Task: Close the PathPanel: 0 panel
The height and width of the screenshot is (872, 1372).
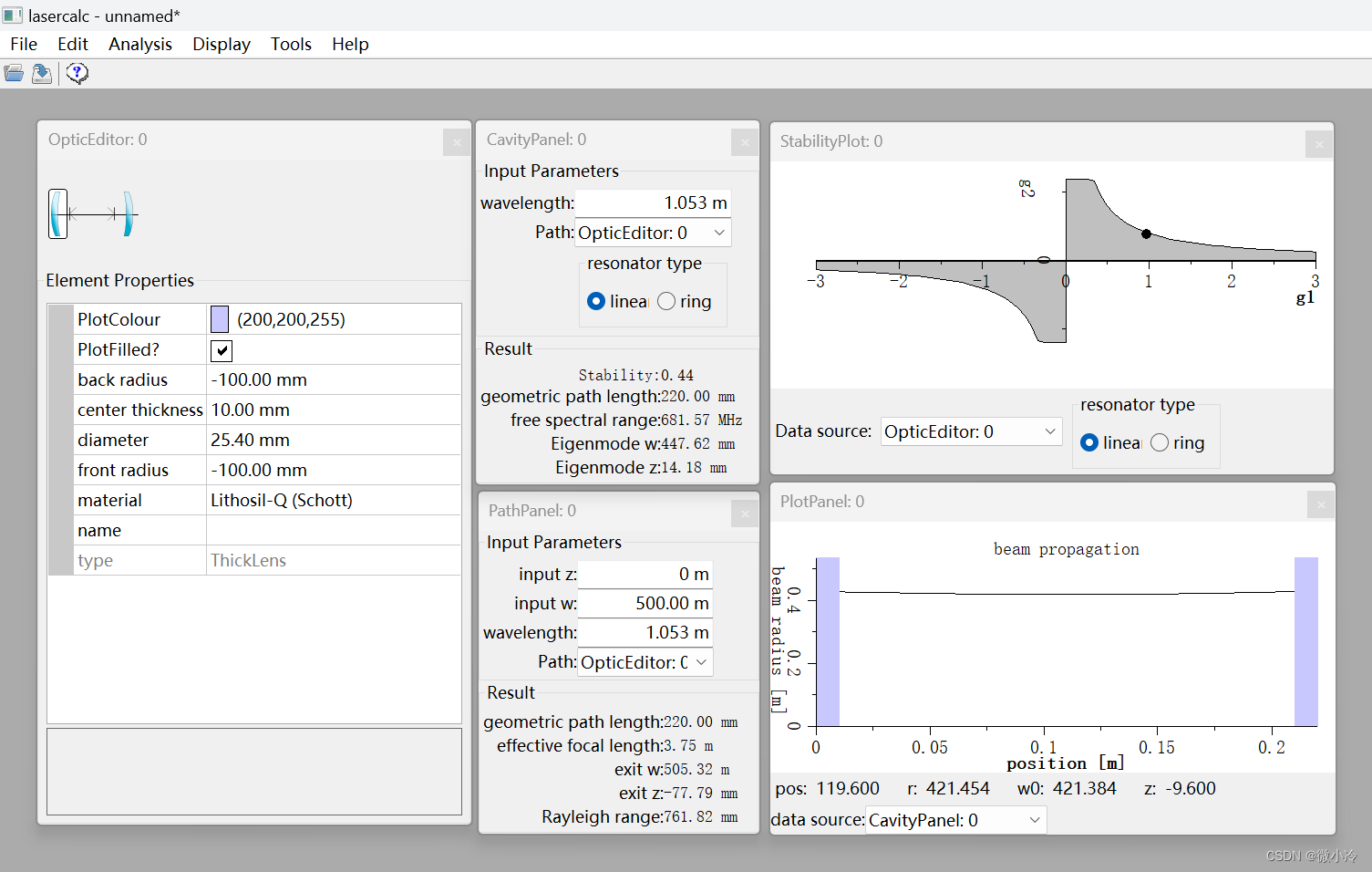Action: 745,514
